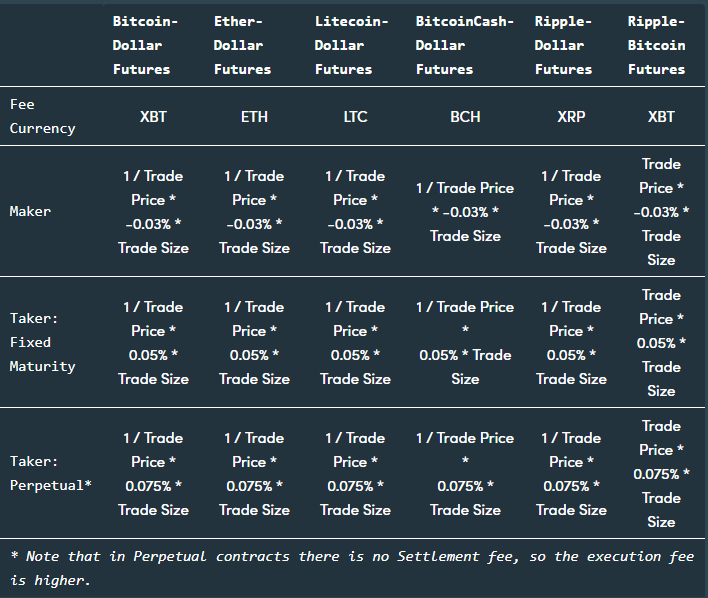The image size is (708, 598).
Task: Select the Ether-Dollar Futures column header
Action: [x=242, y=45]
